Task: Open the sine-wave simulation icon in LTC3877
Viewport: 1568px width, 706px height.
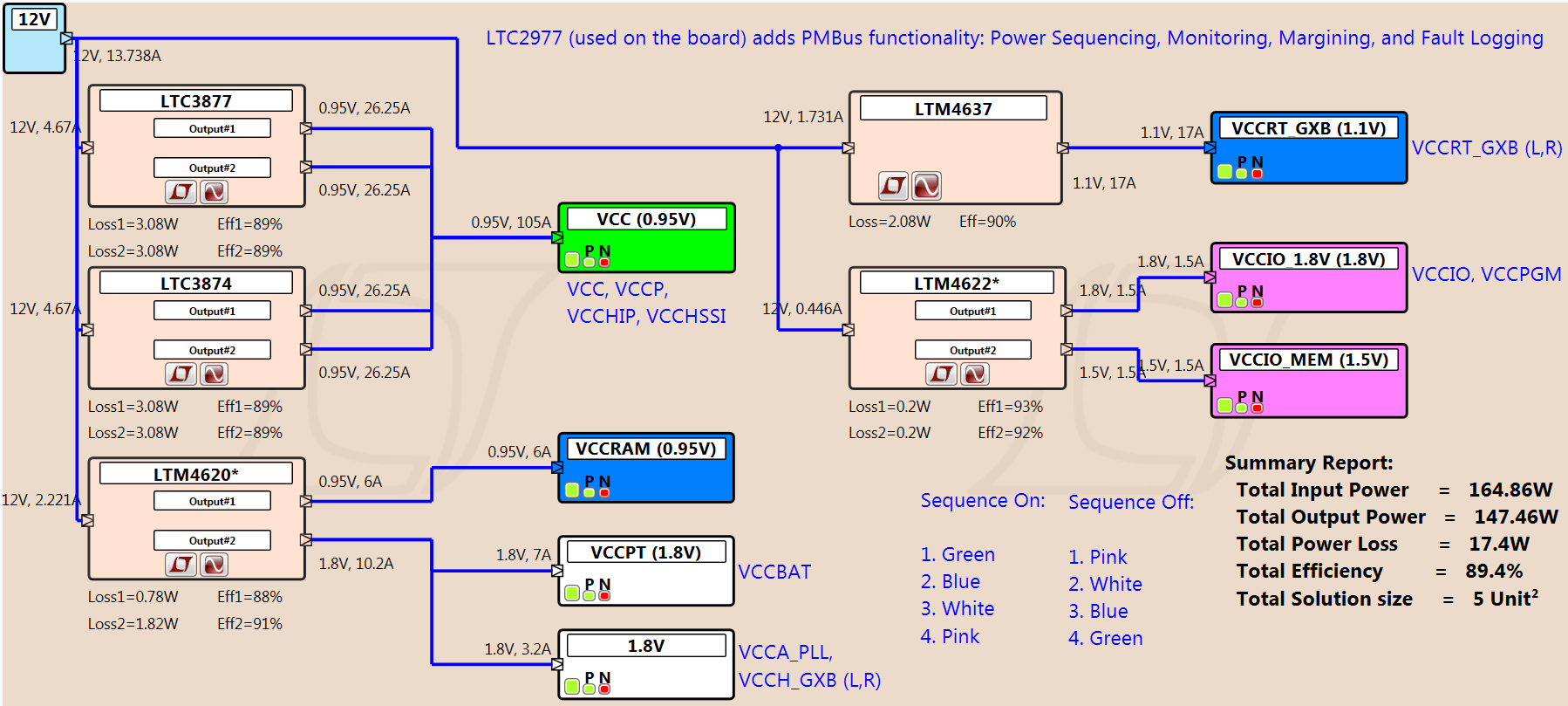Action: [x=214, y=191]
